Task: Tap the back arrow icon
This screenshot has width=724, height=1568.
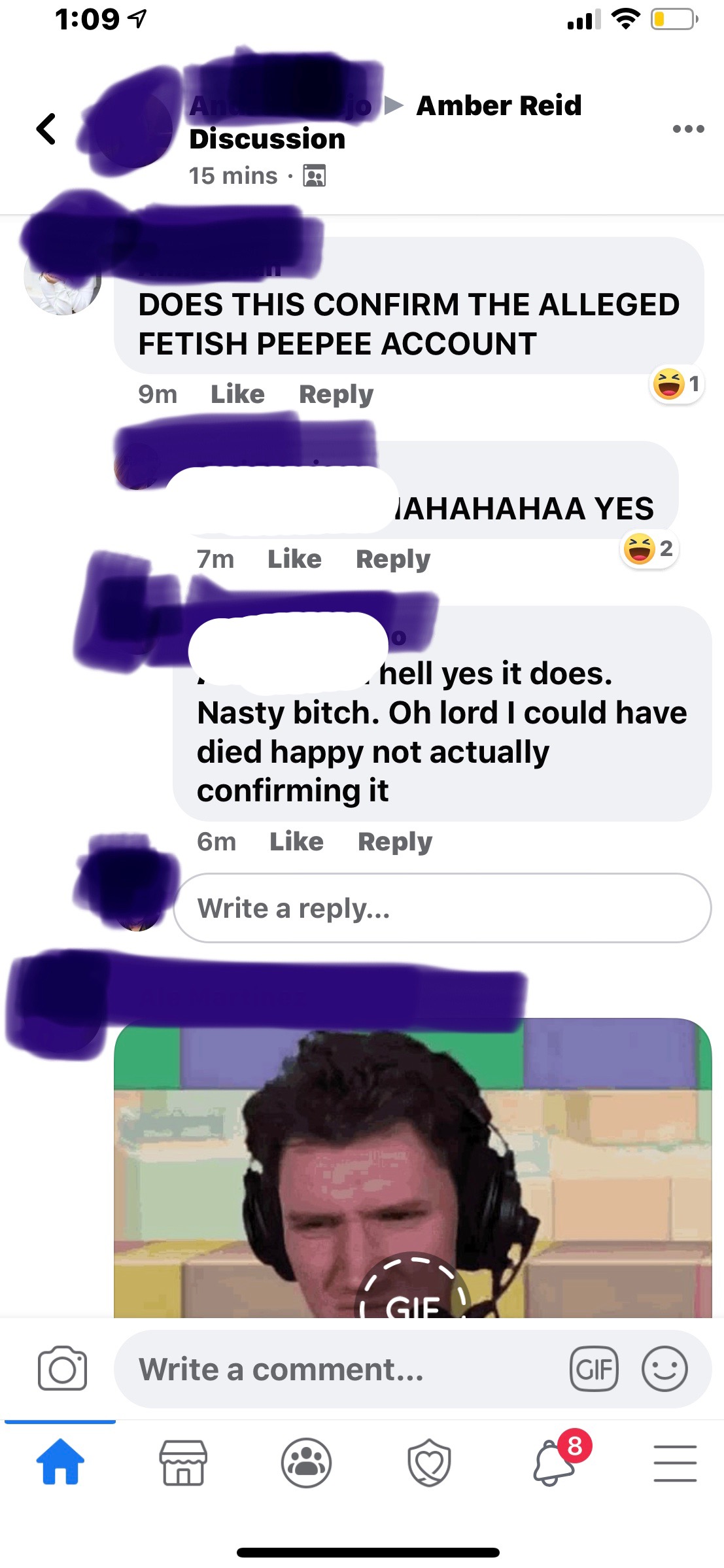Action: click(46, 129)
